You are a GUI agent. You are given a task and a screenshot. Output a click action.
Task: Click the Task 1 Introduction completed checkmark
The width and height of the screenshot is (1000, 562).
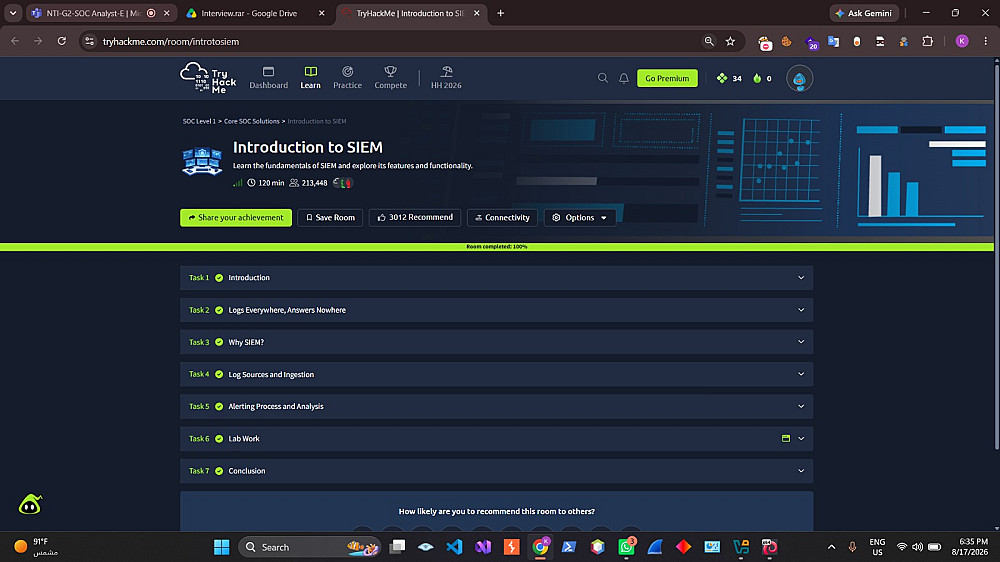[x=219, y=277]
